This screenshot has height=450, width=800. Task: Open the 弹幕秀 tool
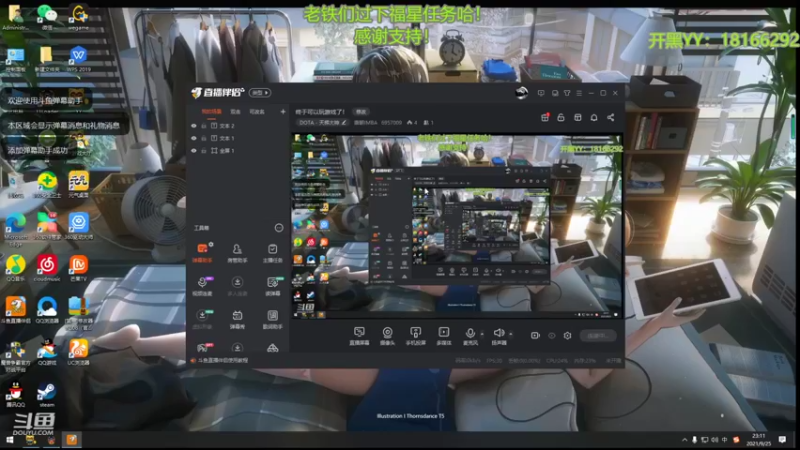pyautogui.click(x=237, y=319)
